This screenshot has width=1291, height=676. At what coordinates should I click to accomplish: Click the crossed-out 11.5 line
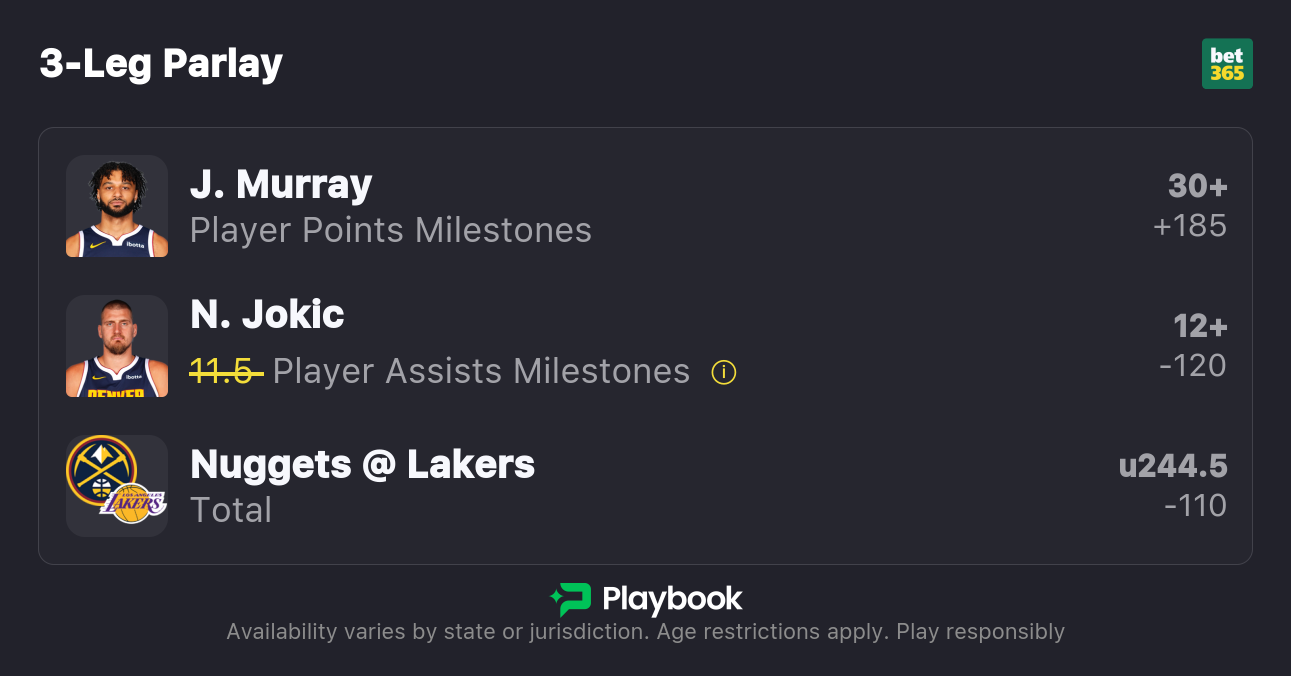pyautogui.click(x=226, y=372)
